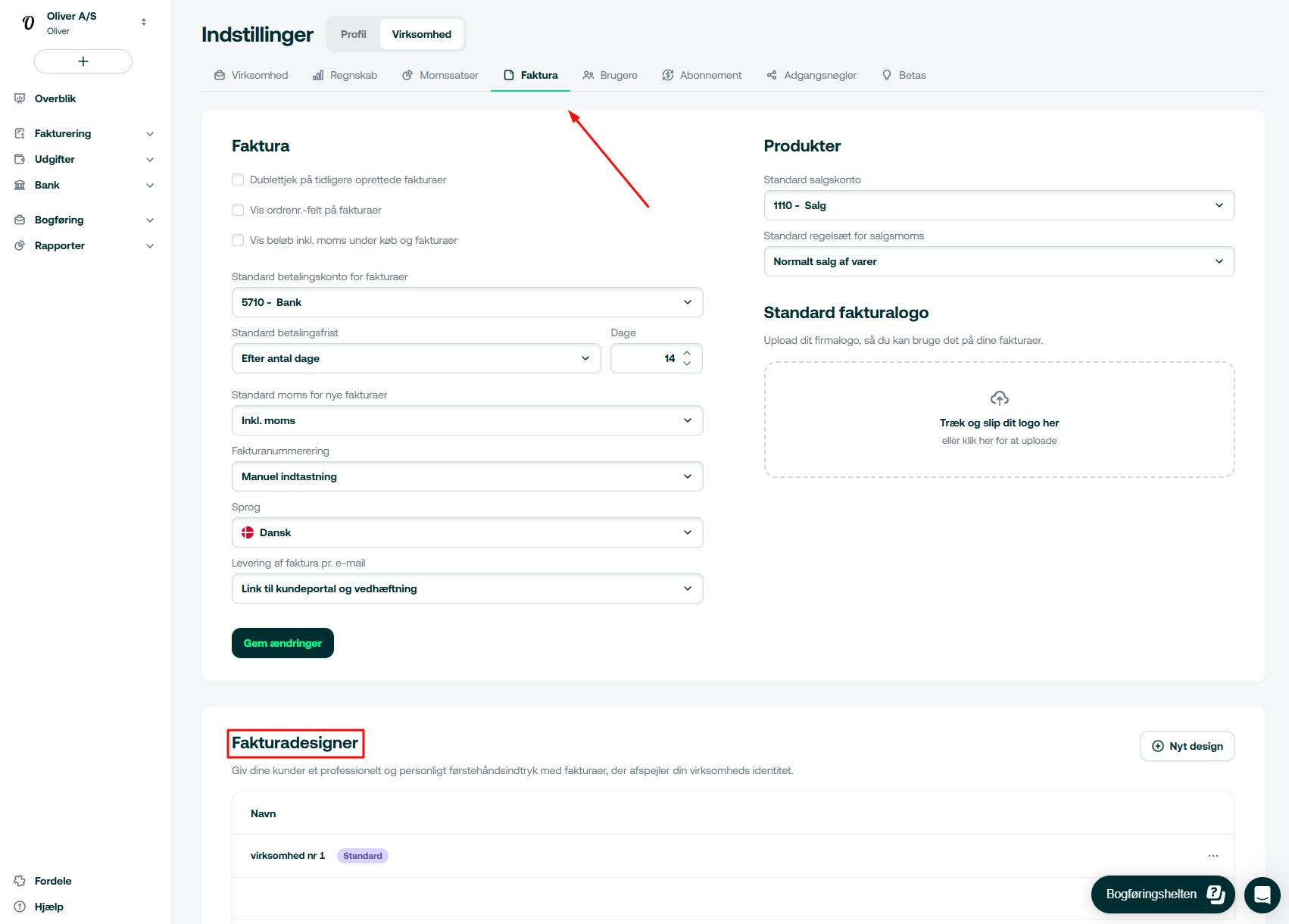Open the chat bubble support icon
Image resolution: width=1289 pixels, height=924 pixels.
click(1262, 894)
